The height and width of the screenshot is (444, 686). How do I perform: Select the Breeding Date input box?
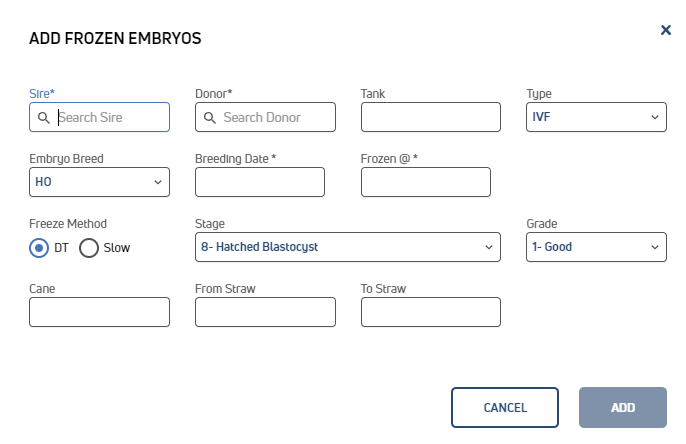pos(260,182)
